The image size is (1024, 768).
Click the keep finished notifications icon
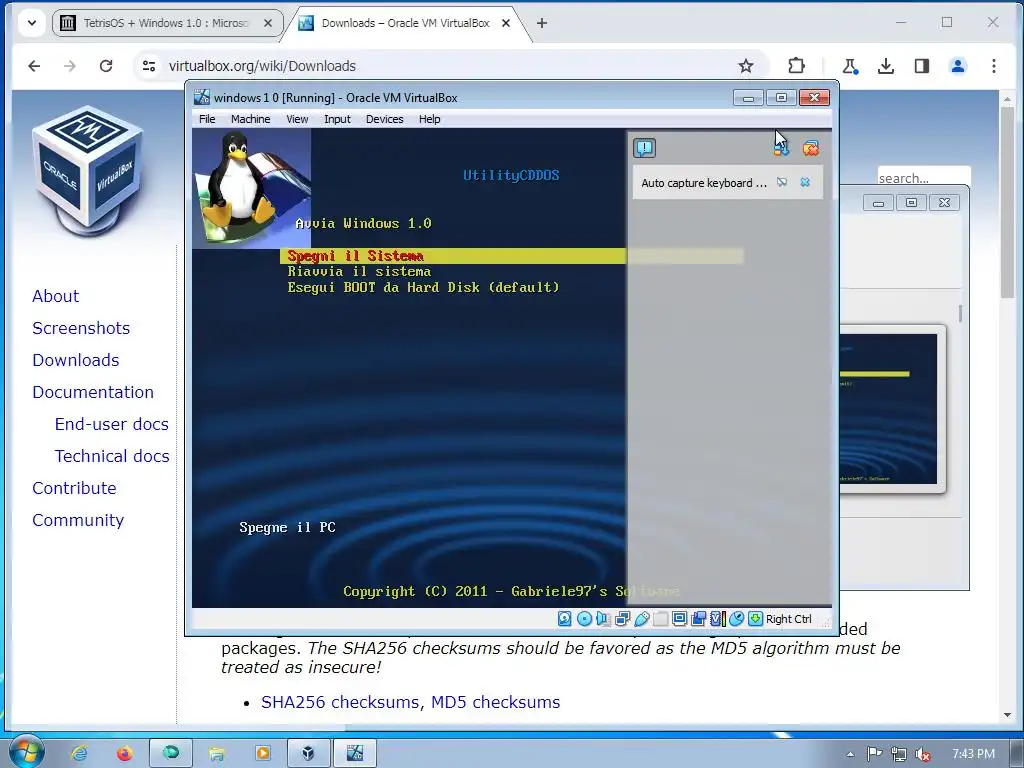782,148
